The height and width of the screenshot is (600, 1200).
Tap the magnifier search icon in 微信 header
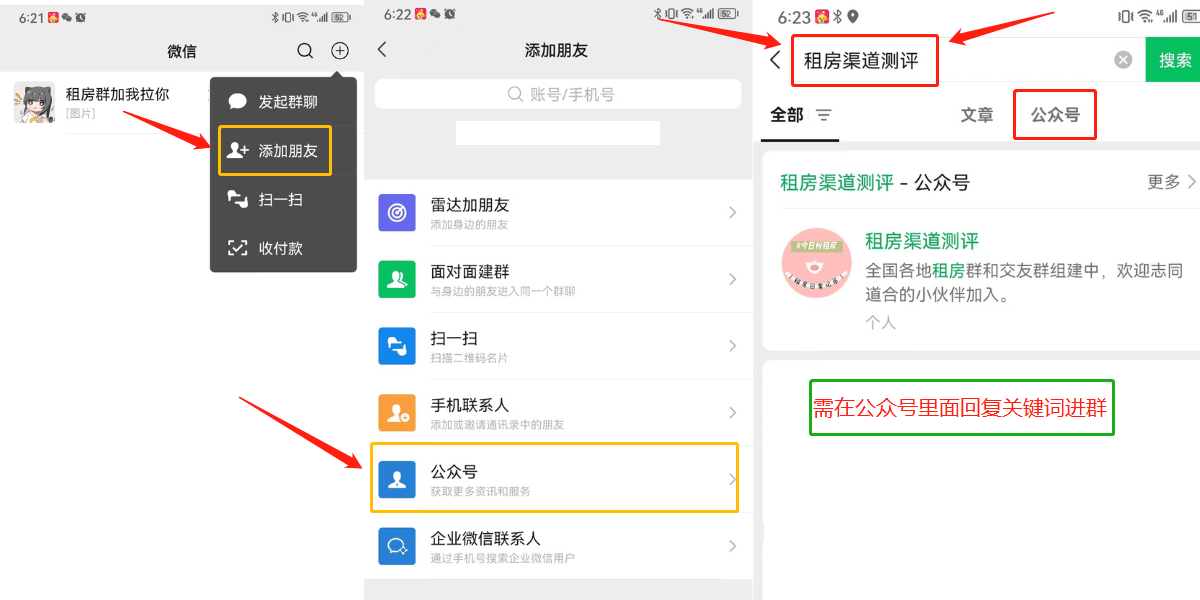[306, 51]
